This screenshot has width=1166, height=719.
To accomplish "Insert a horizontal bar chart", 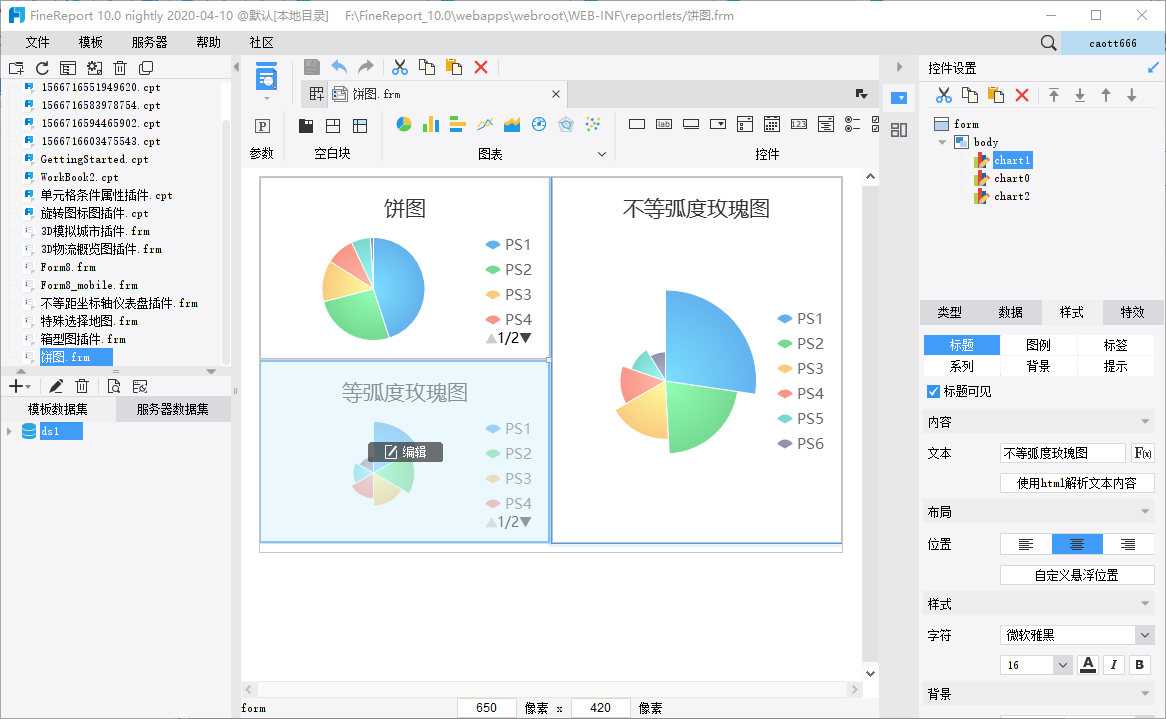I will [457, 124].
